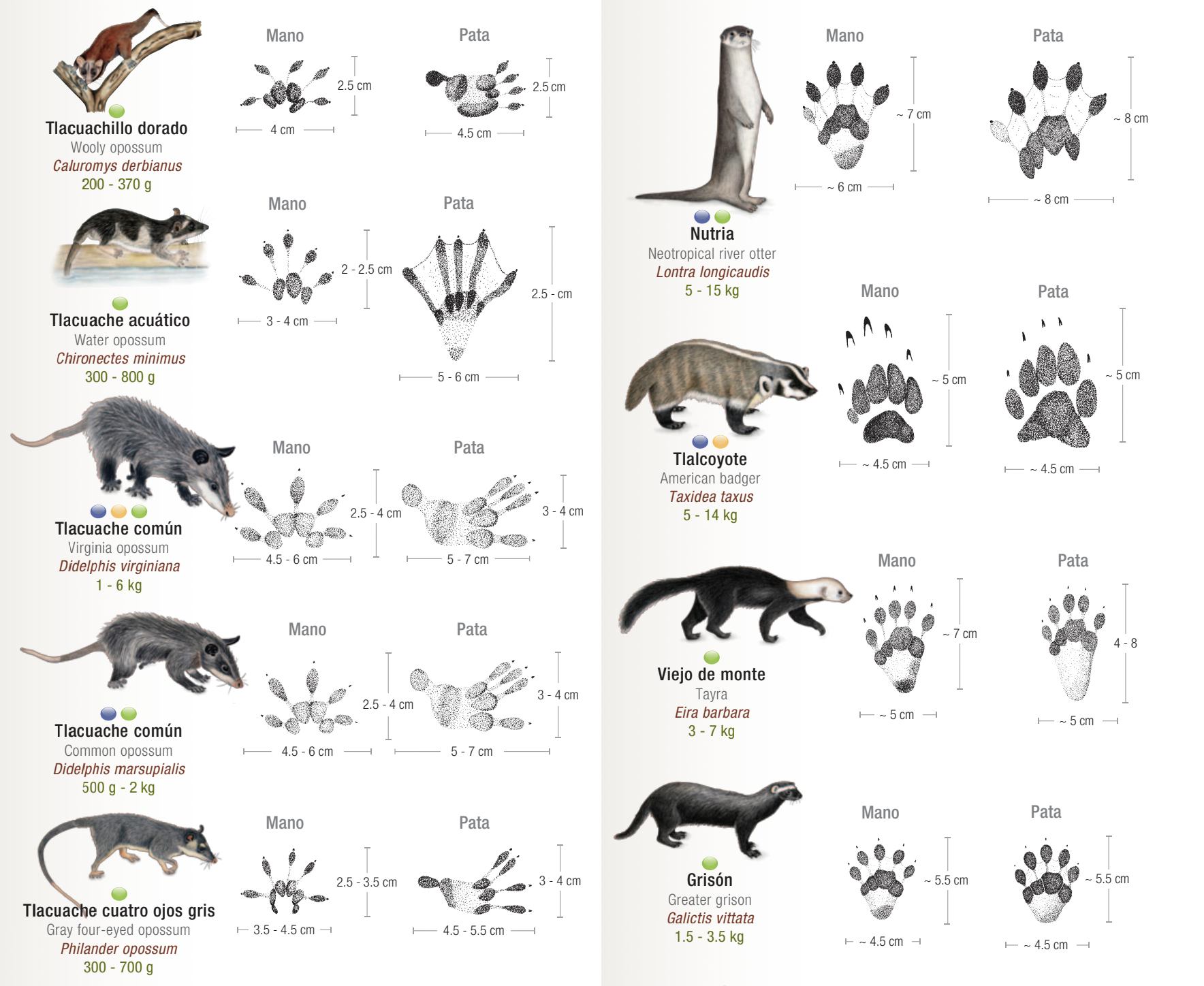Click the blue dot under the Nutria
Image resolution: width=1204 pixels, height=986 pixels.
click(x=701, y=217)
